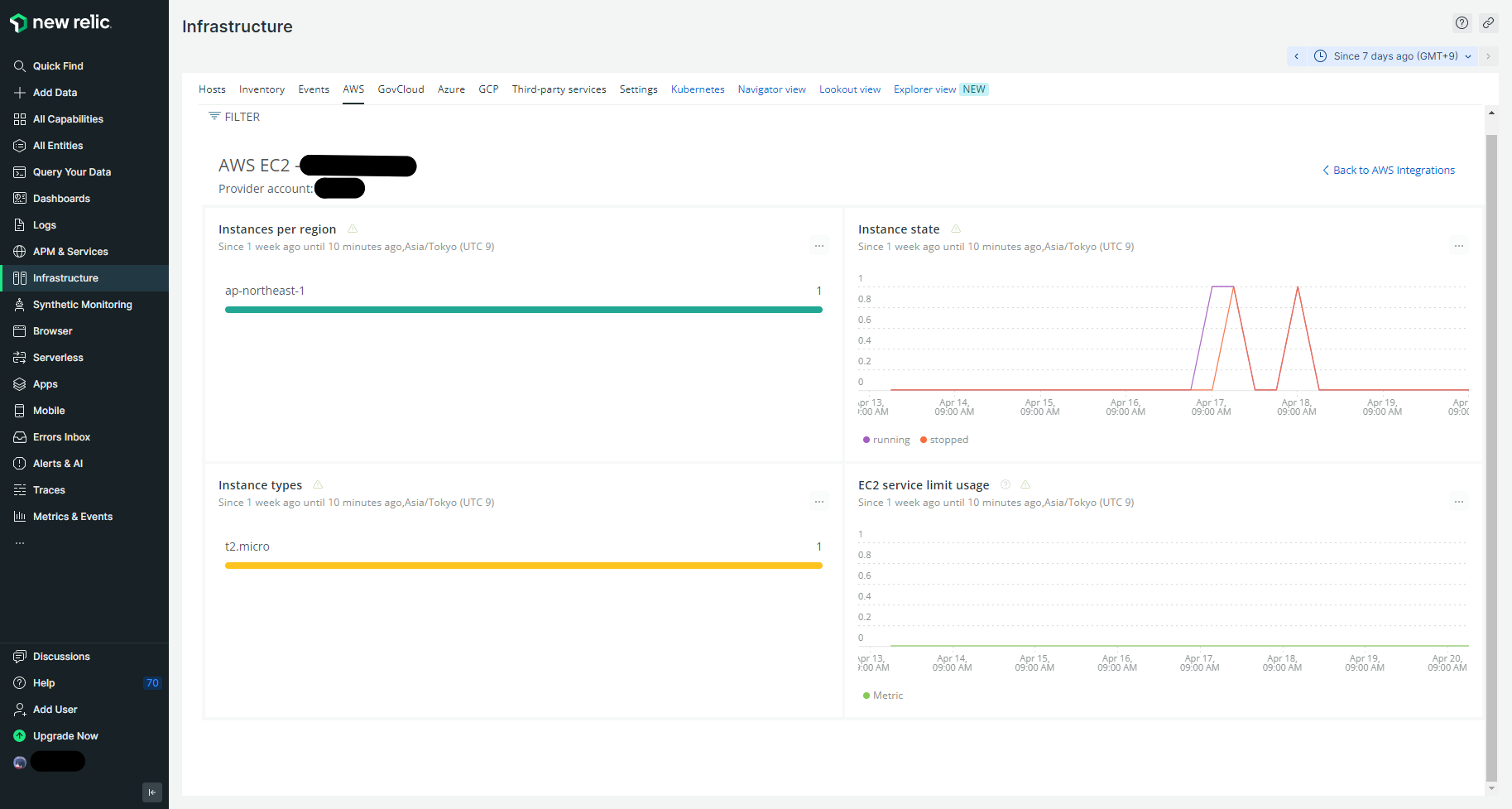Screen dimensions: 1512x809
Task: Switch to the GovCloud tab
Action: [x=401, y=89]
